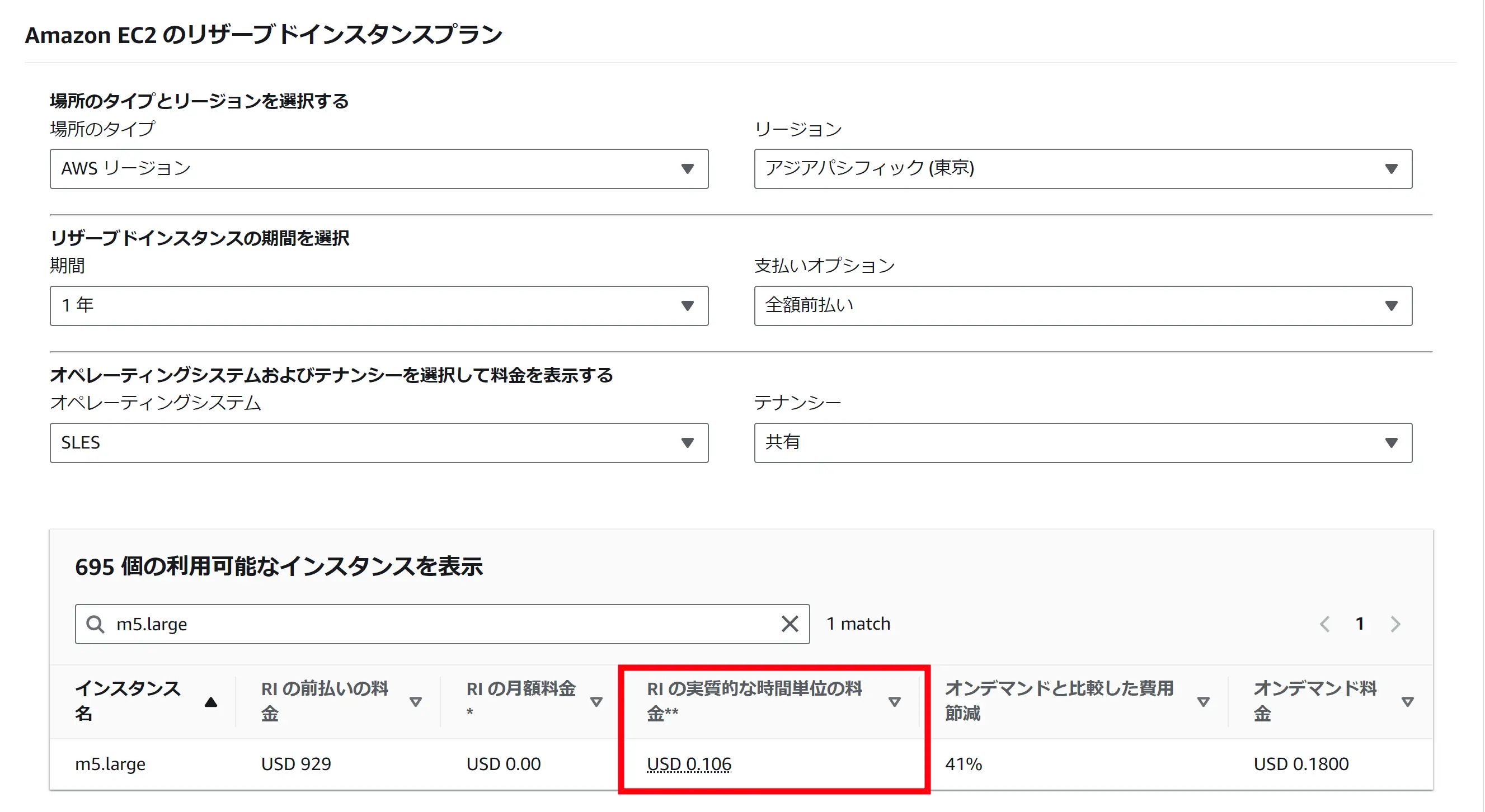Open the リージョン dropdown showing アジアパシフィック (東京)
1485x812 pixels.
1083,169
